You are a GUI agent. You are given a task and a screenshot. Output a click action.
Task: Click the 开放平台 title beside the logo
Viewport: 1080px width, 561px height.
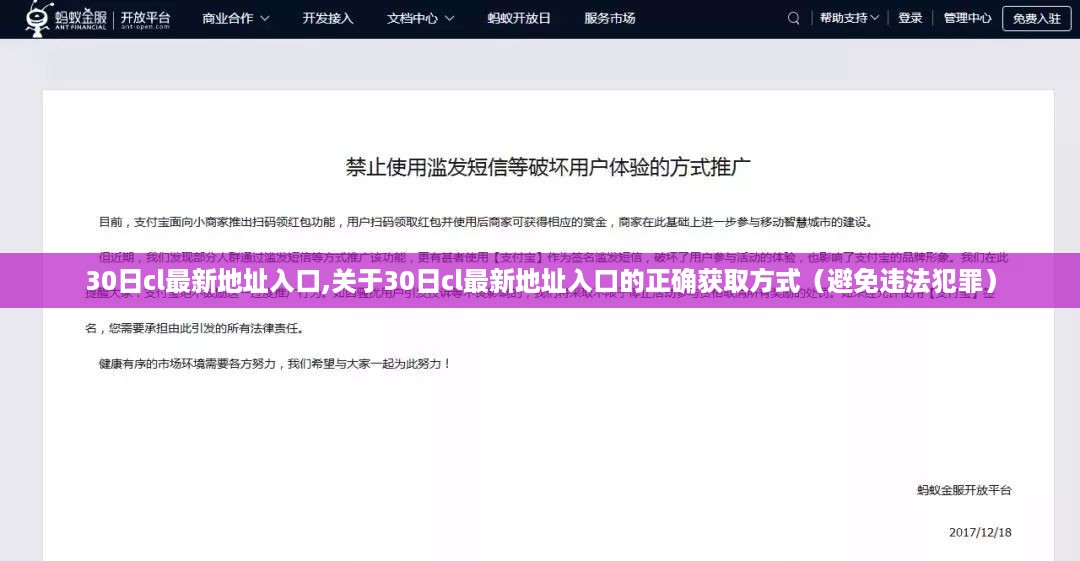[x=146, y=18]
